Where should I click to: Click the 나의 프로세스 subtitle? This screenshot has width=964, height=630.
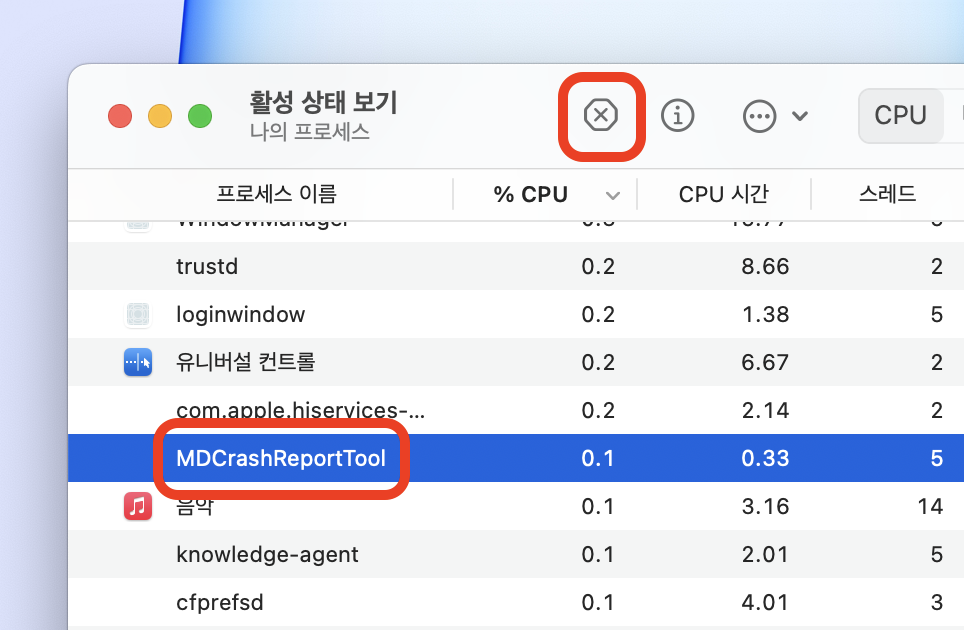click(309, 132)
